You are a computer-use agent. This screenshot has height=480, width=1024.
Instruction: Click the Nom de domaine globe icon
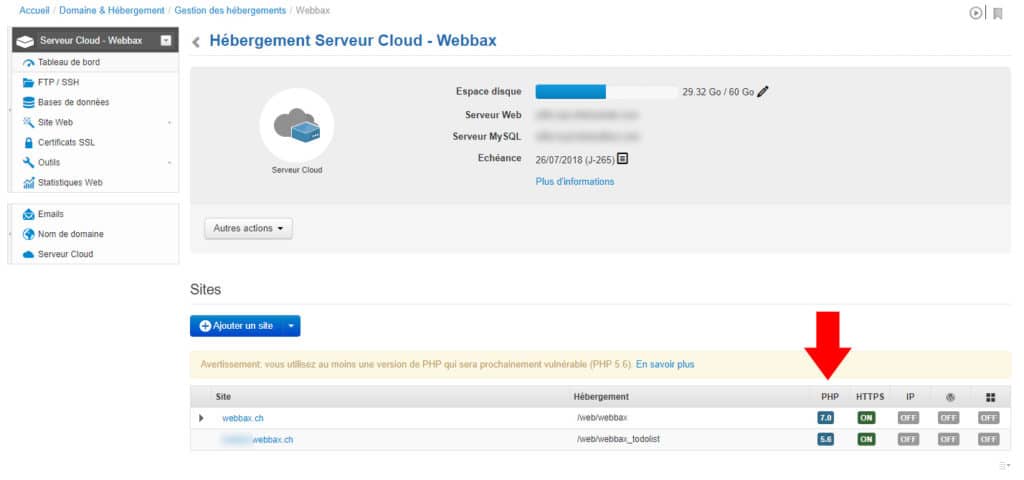click(28, 234)
